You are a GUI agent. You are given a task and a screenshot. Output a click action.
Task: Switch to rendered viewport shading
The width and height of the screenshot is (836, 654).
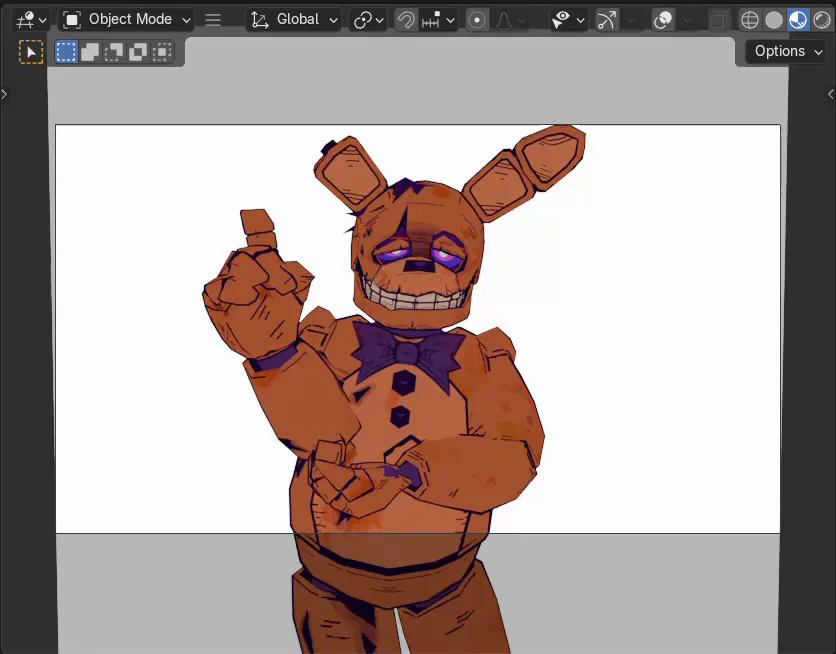[x=822, y=20]
